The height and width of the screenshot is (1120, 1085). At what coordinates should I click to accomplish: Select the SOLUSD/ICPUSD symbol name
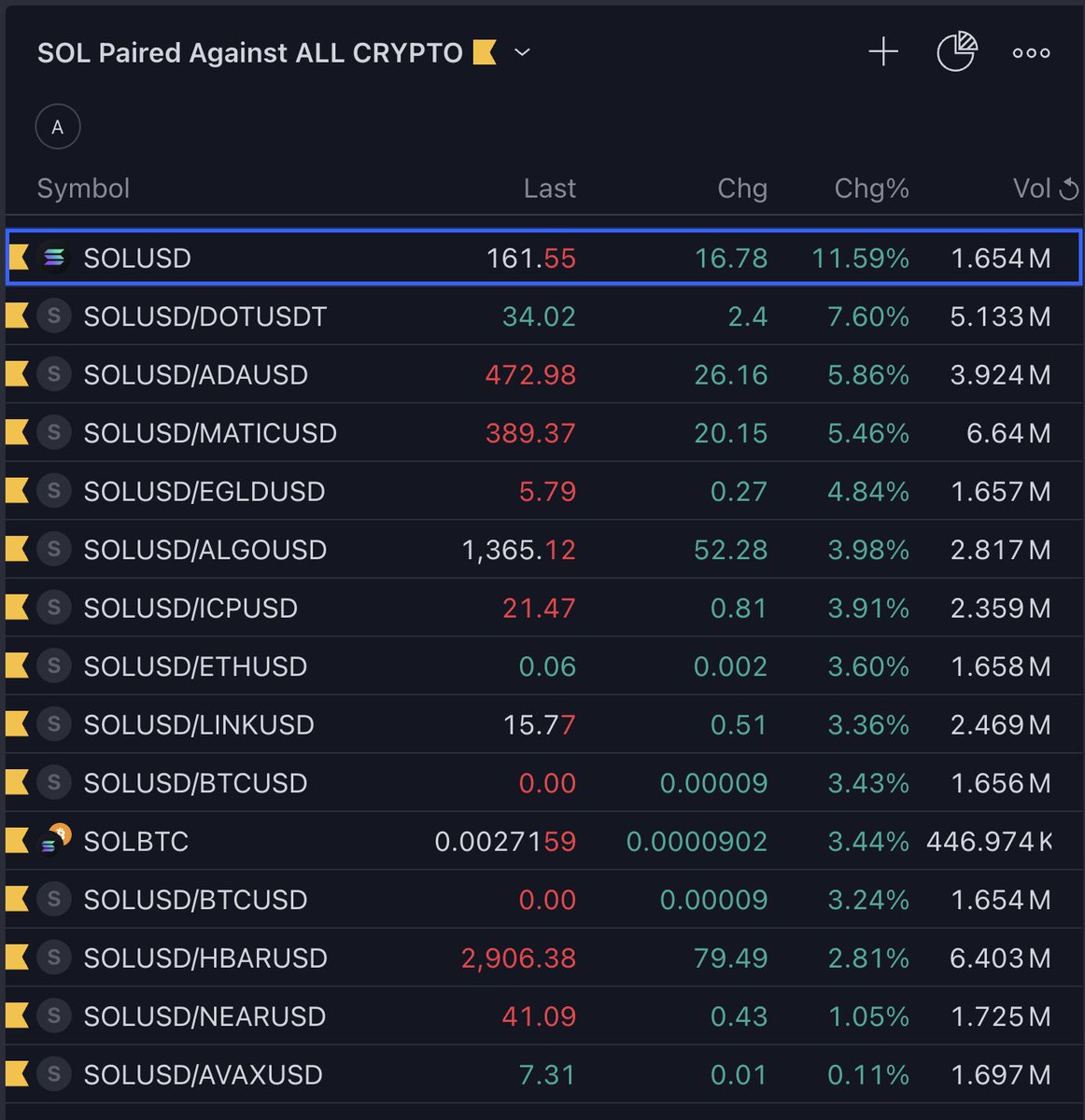[x=190, y=608]
